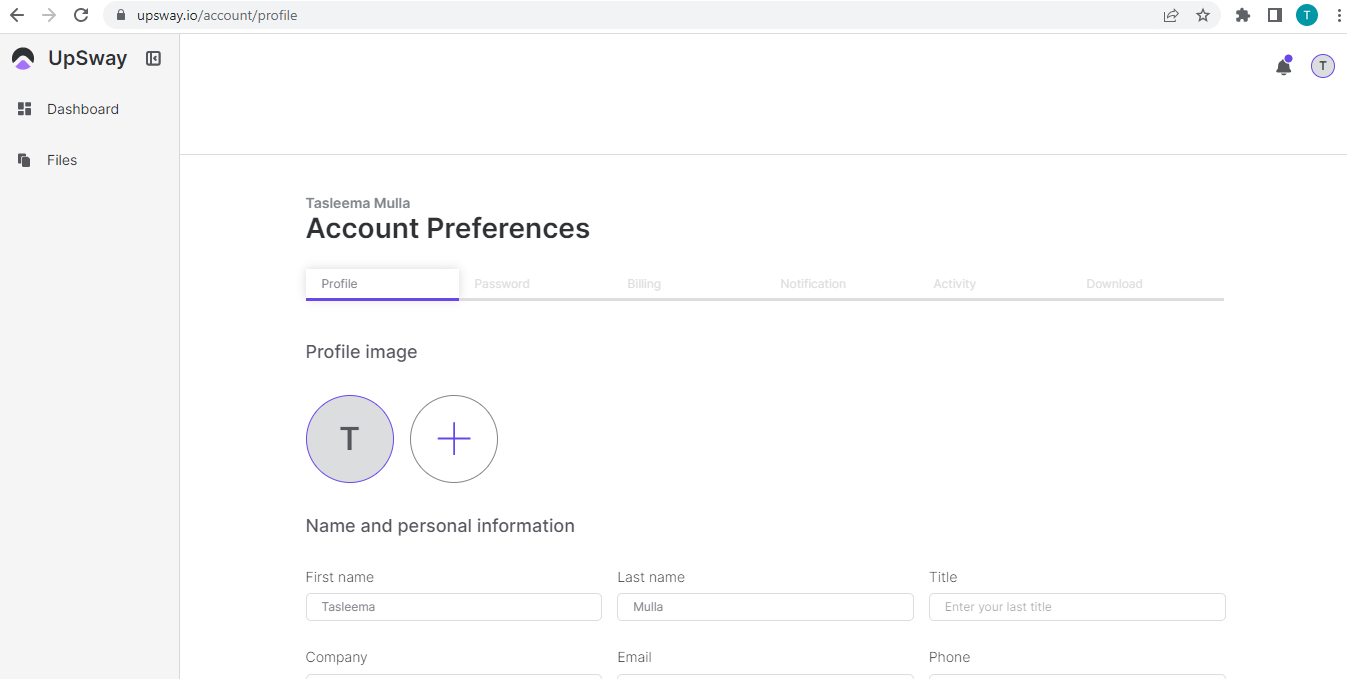1347x679 pixels.
Task: Select the Activity tab
Action: tap(954, 284)
